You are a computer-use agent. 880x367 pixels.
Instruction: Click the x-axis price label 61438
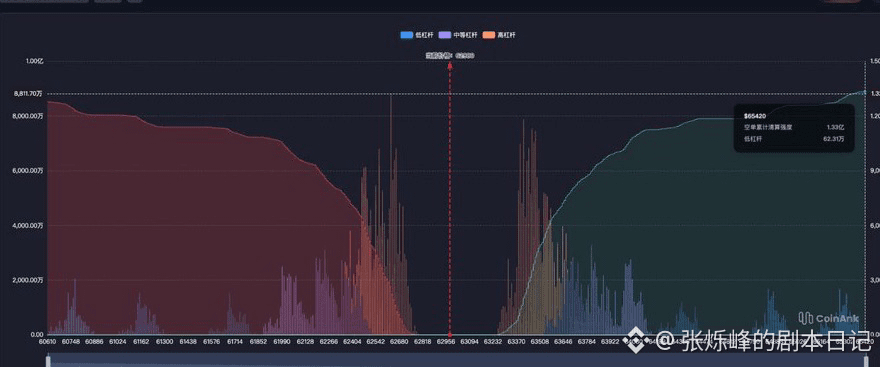click(187, 342)
